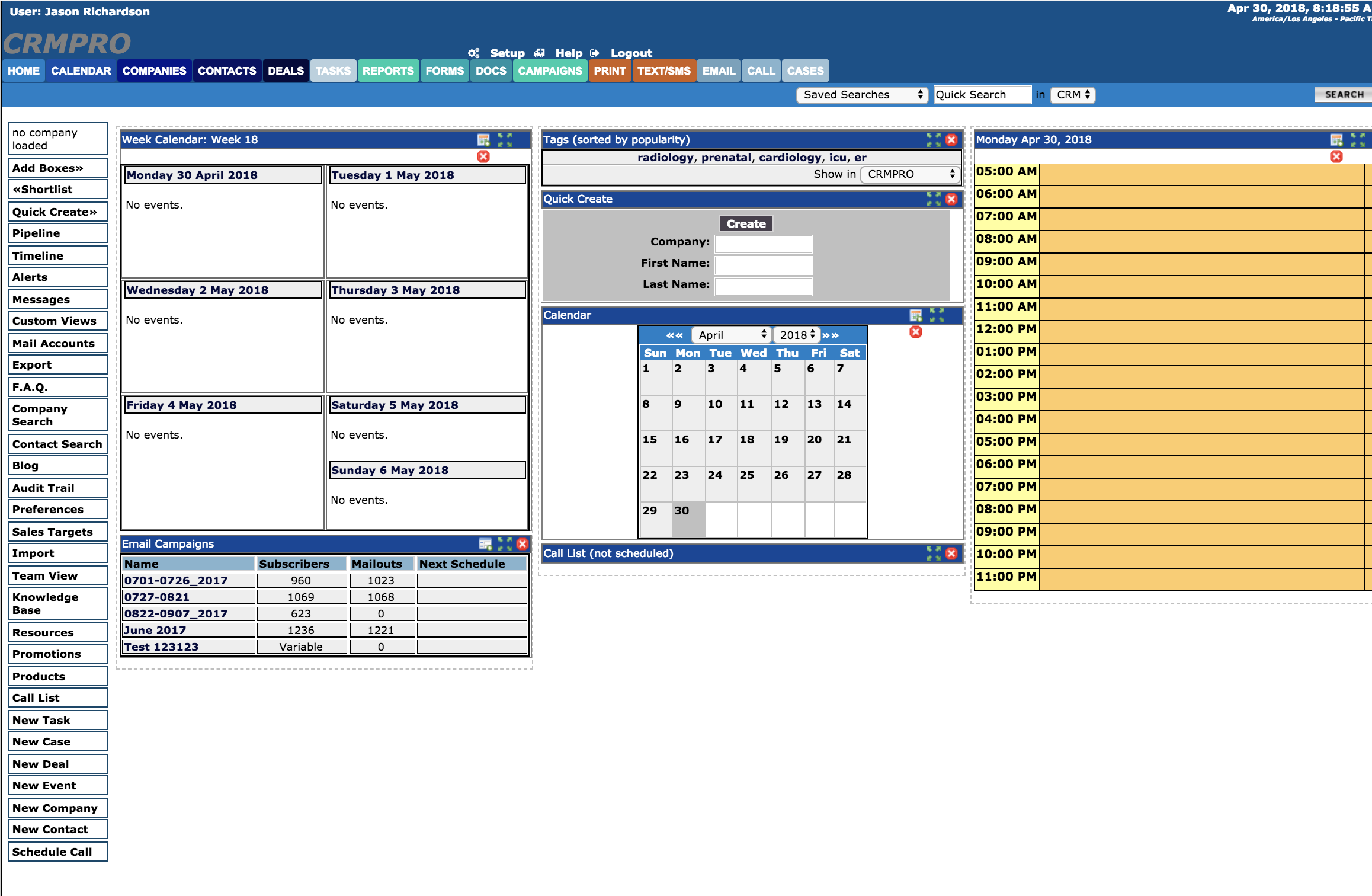Open the Show in CRMPRO dropdown
Screen dimensions: 1372x896
(909, 174)
